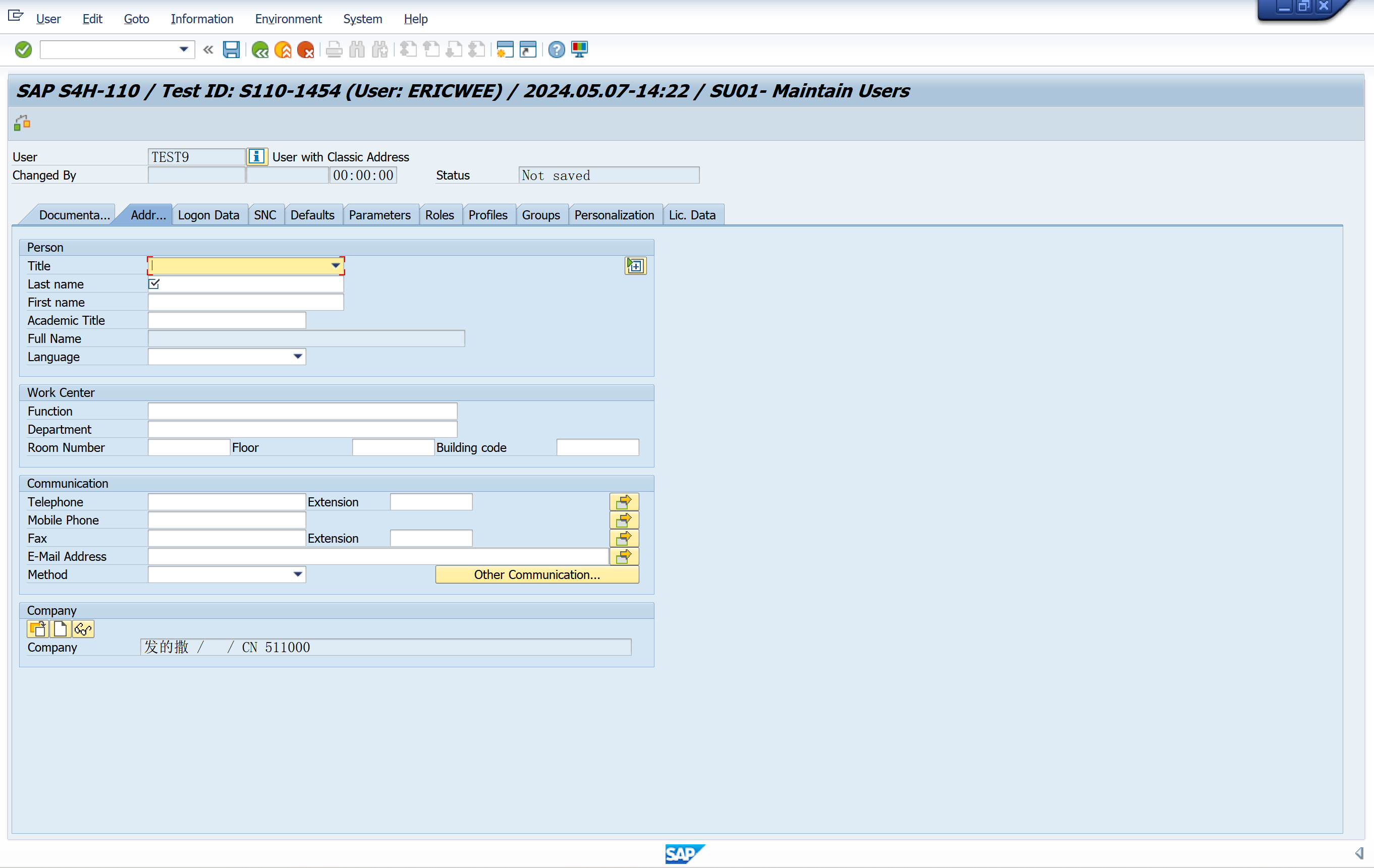Click the E-Mail Address input field

pos(378,556)
